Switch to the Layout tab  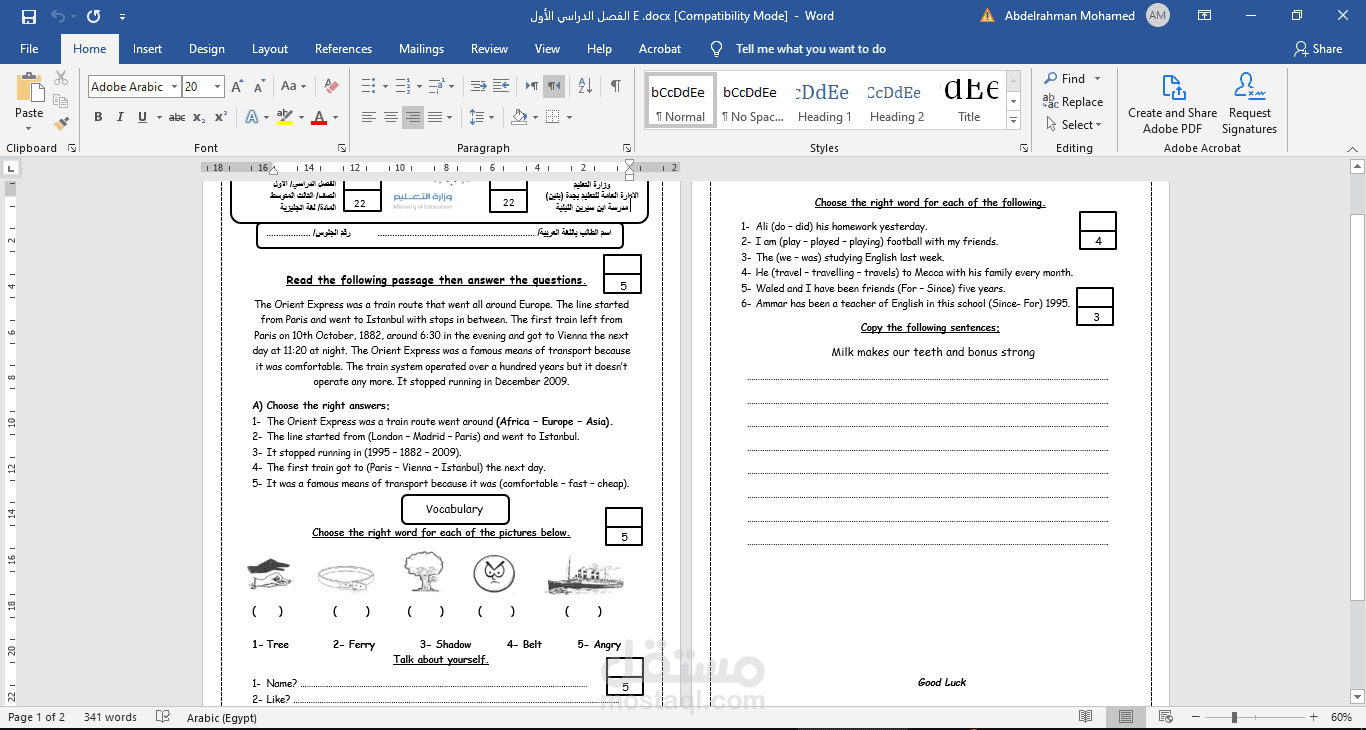(x=270, y=49)
